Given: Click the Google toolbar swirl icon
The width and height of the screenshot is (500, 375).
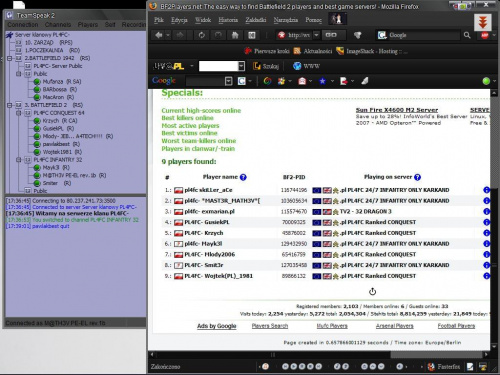Looking at the screenshot, I should [x=267, y=81].
